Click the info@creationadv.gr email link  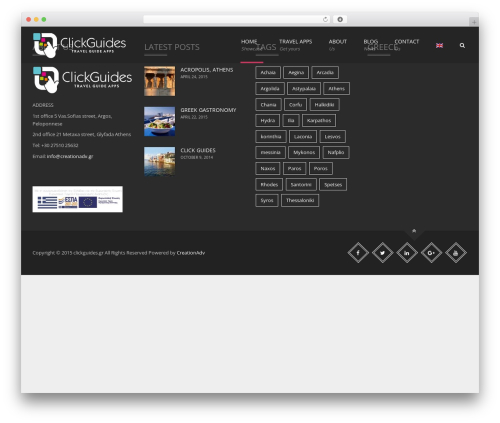(70, 156)
